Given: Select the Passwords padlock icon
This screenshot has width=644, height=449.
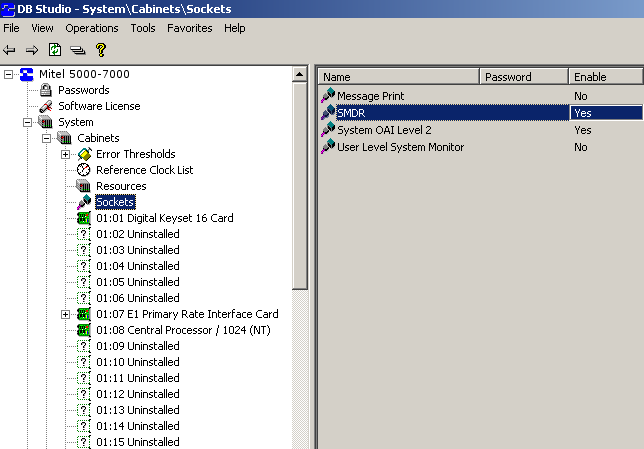Looking at the screenshot, I should 46,90.
